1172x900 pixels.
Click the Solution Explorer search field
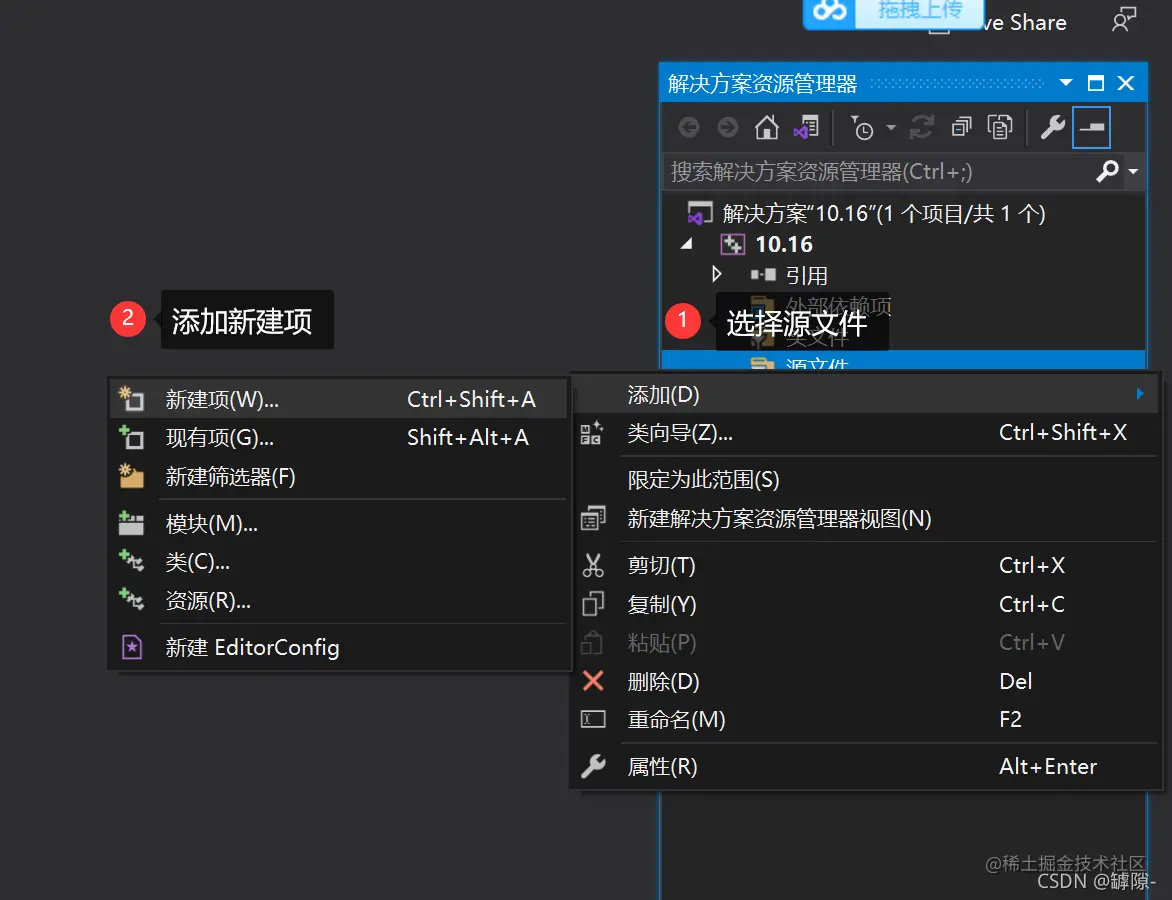point(878,172)
